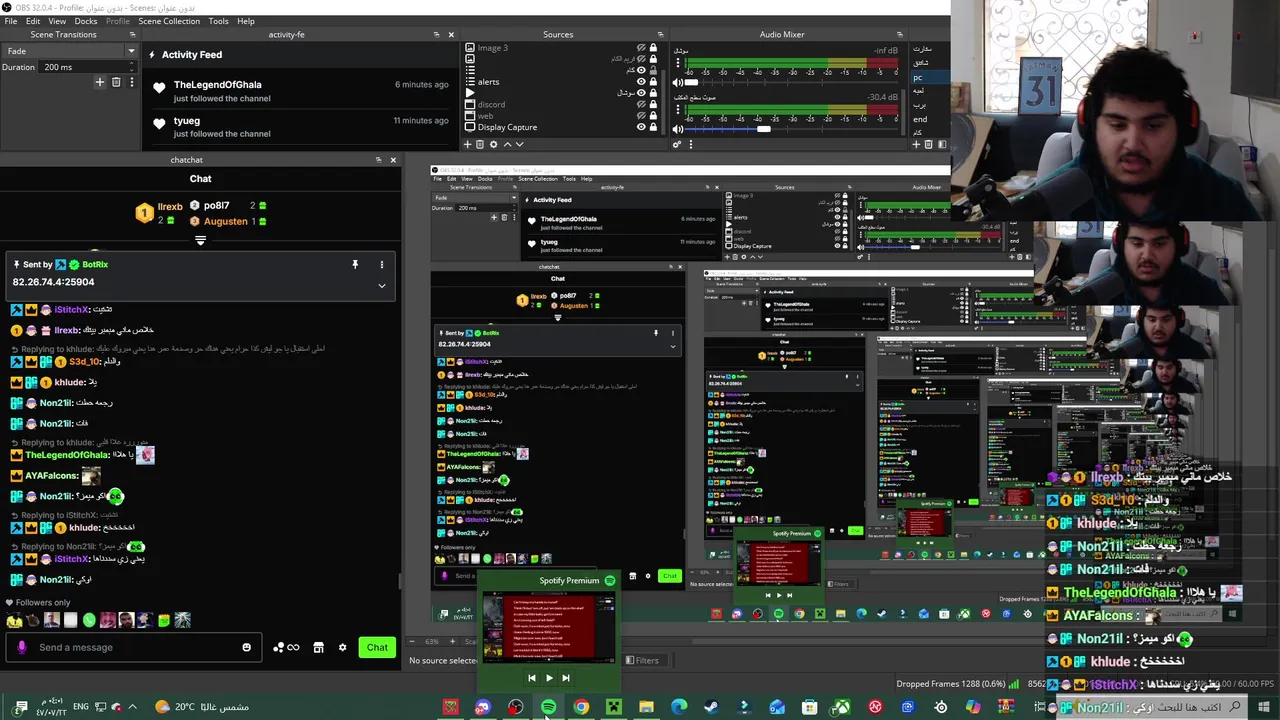Move source down with arrow icon

519,144
